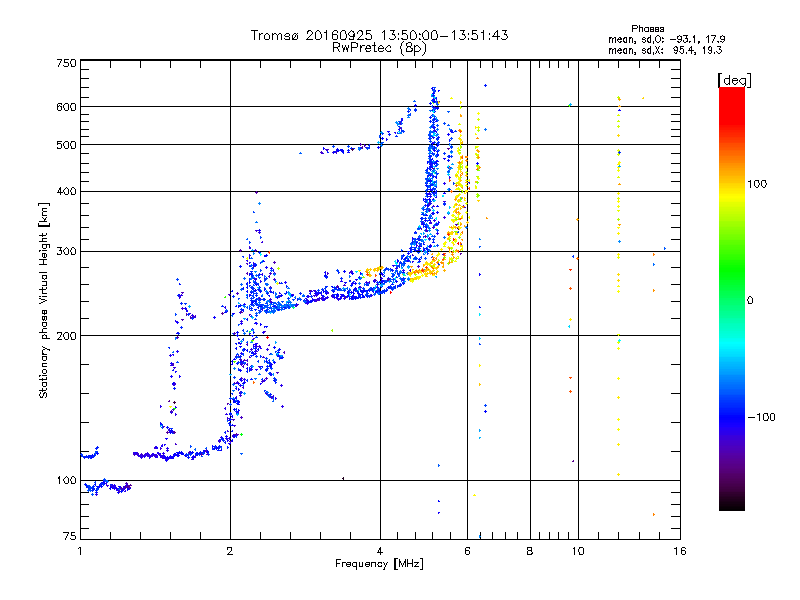Viewport: 800px width, 600px height.
Task: Click the x-axis tick label '4'
Action: click(x=380, y=551)
